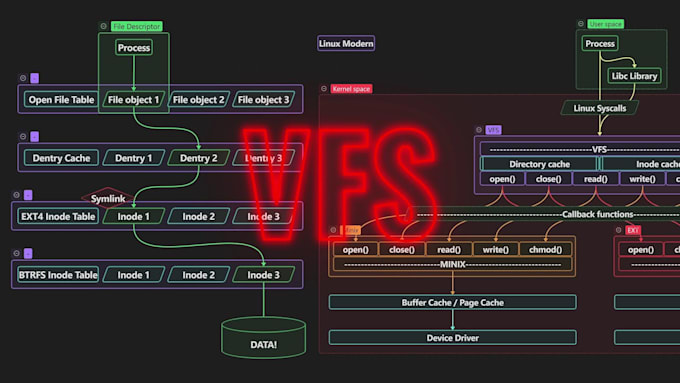Select the Directory cache node
This screenshot has width=680, height=383.
539,164
